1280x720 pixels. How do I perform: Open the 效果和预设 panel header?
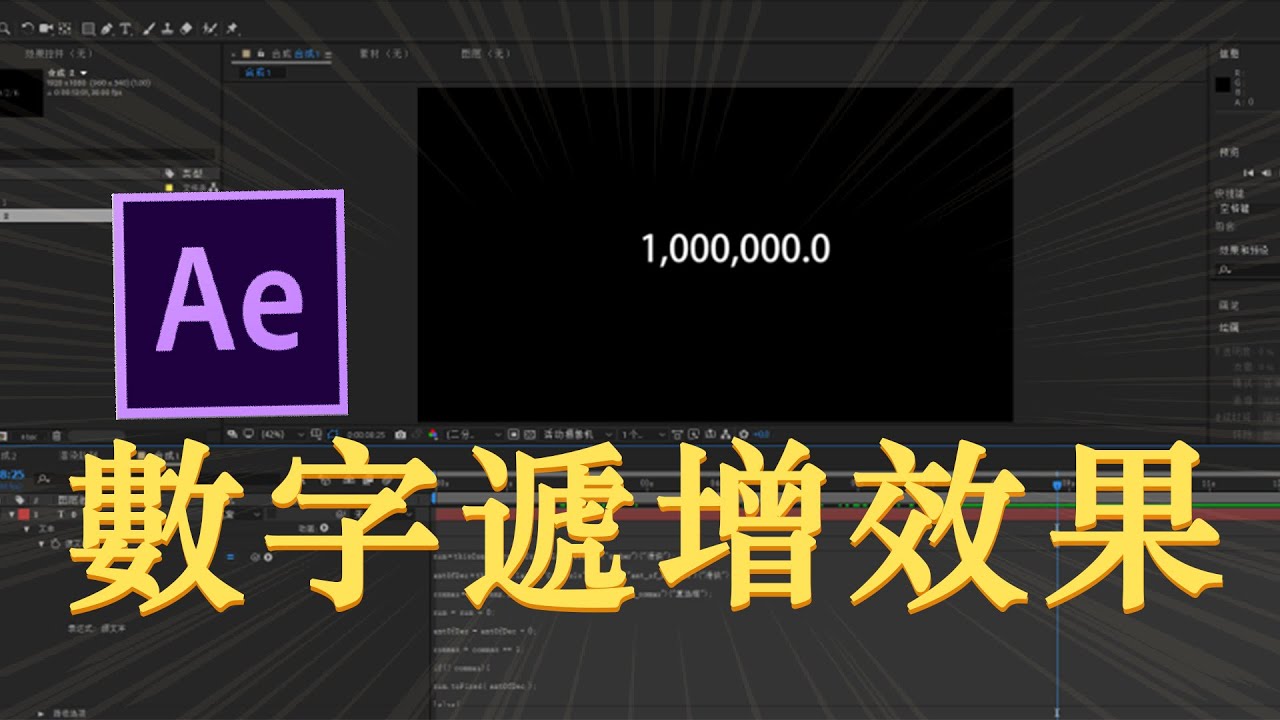coord(1244,250)
